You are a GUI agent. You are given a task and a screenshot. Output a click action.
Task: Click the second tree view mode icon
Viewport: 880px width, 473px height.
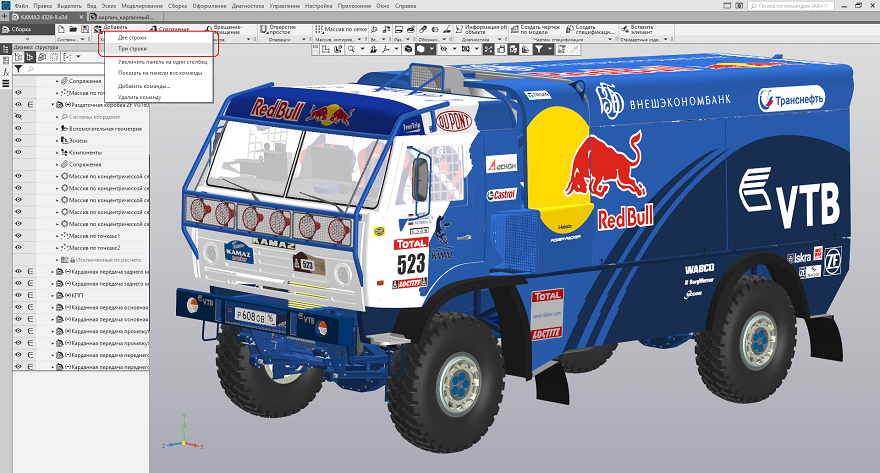tap(30, 57)
